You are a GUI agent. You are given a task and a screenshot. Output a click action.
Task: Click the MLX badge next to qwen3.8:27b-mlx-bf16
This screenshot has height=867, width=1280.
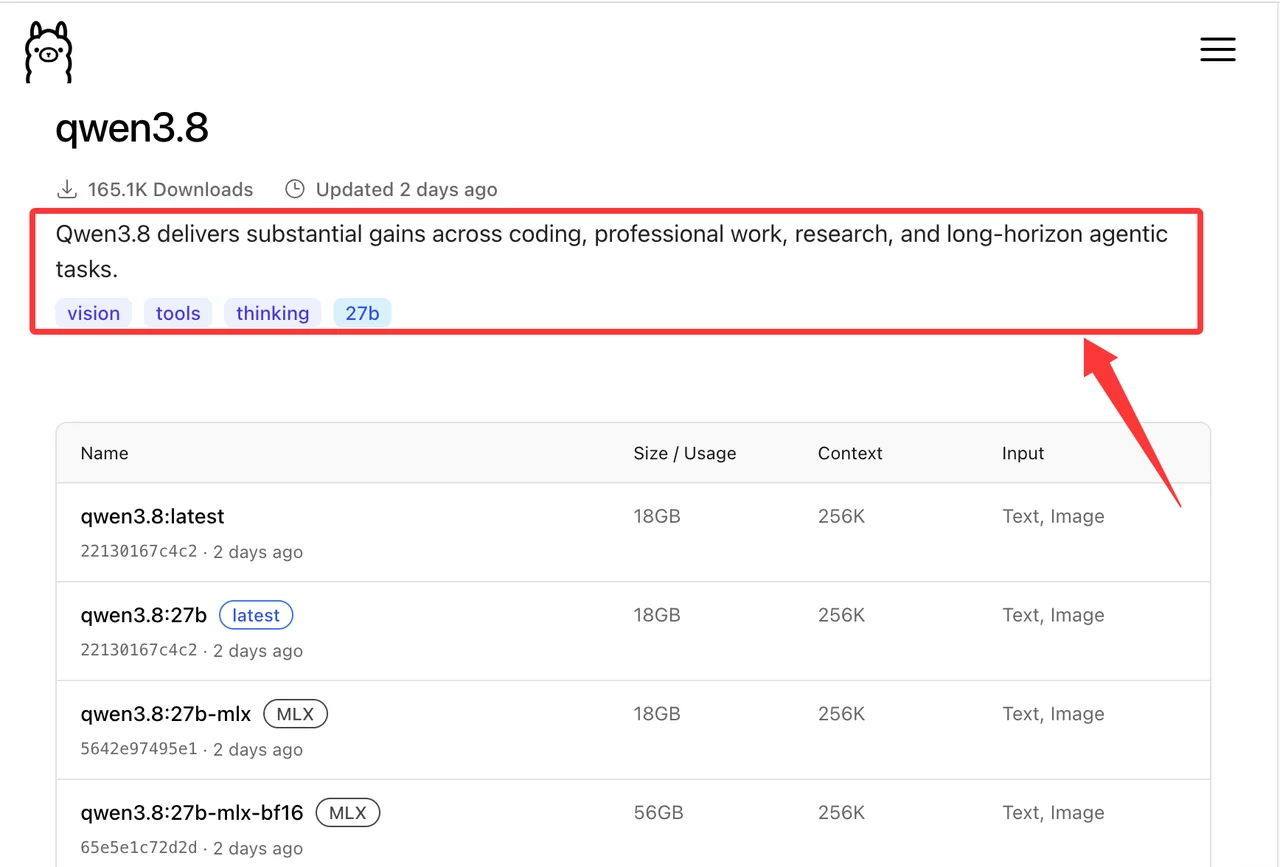click(348, 813)
